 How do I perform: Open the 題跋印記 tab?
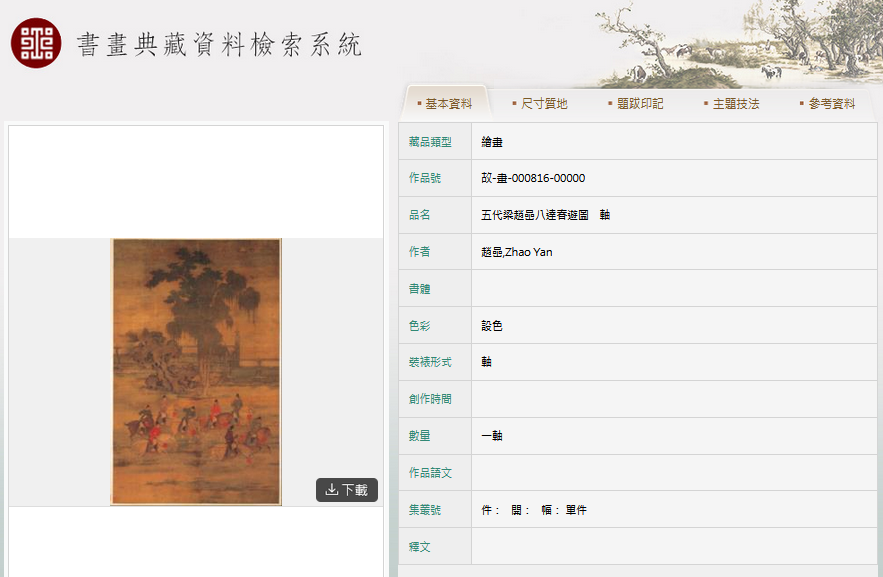click(636, 104)
